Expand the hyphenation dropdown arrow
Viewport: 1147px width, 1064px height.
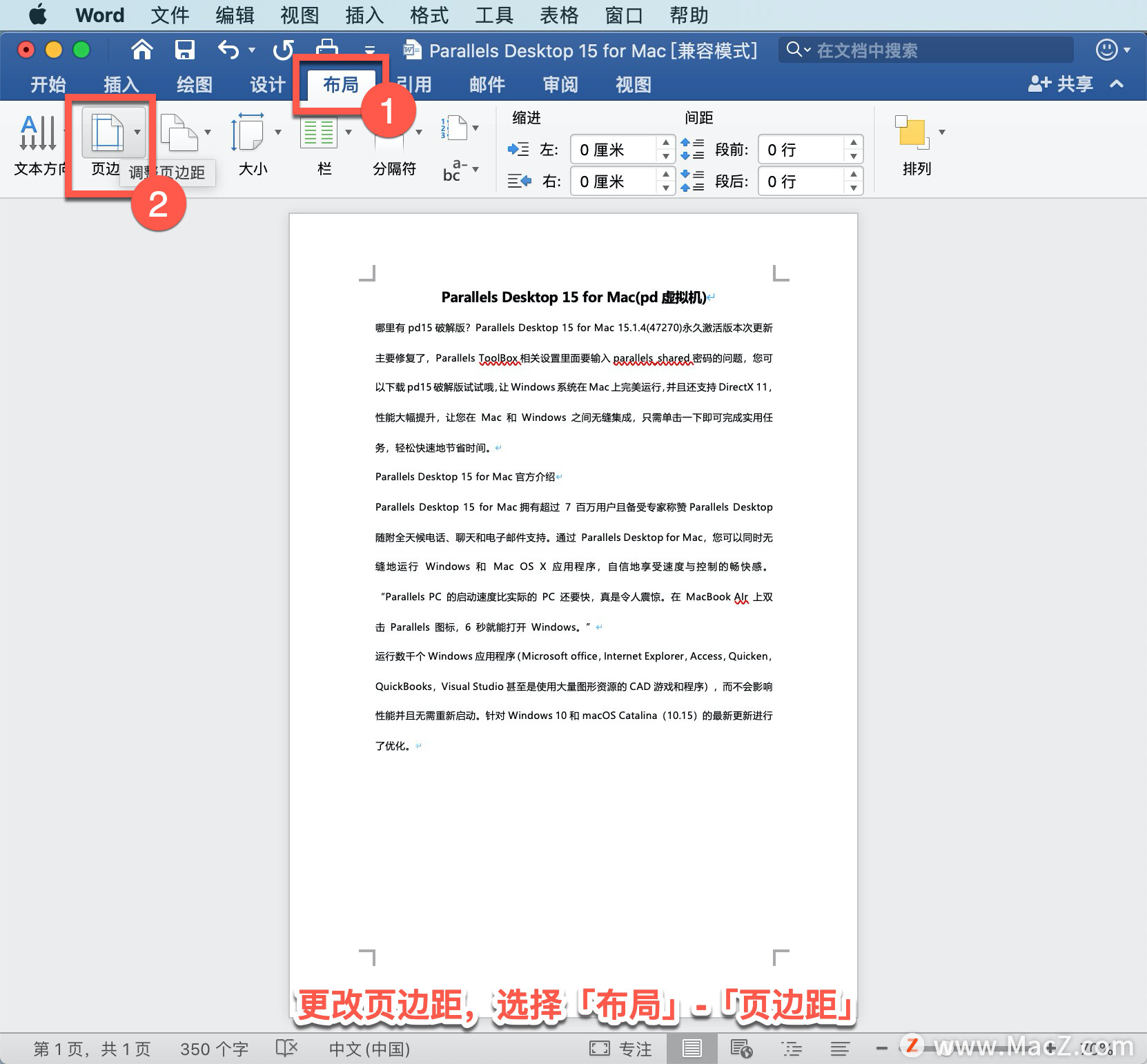click(476, 169)
